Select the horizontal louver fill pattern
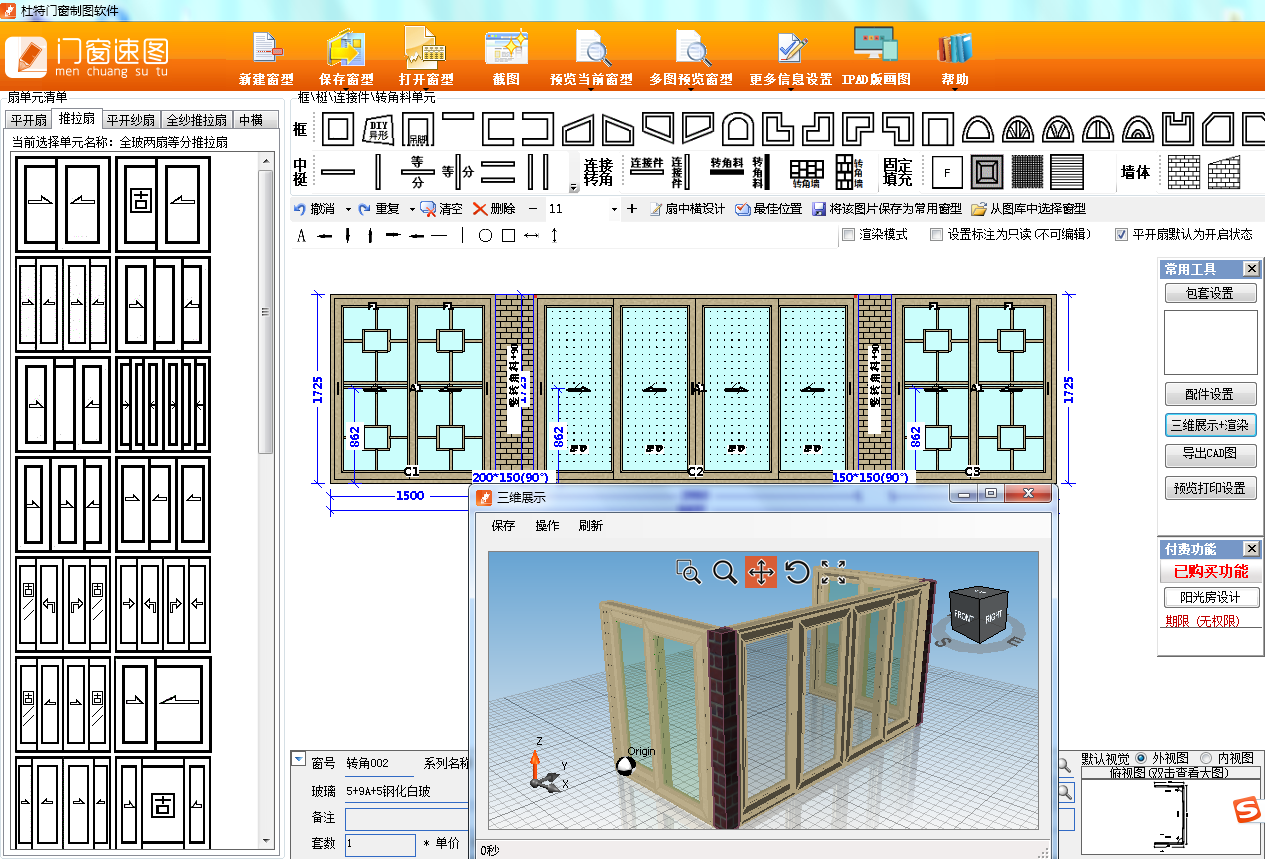This screenshot has width=1265, height=859. click(1067, 172)
